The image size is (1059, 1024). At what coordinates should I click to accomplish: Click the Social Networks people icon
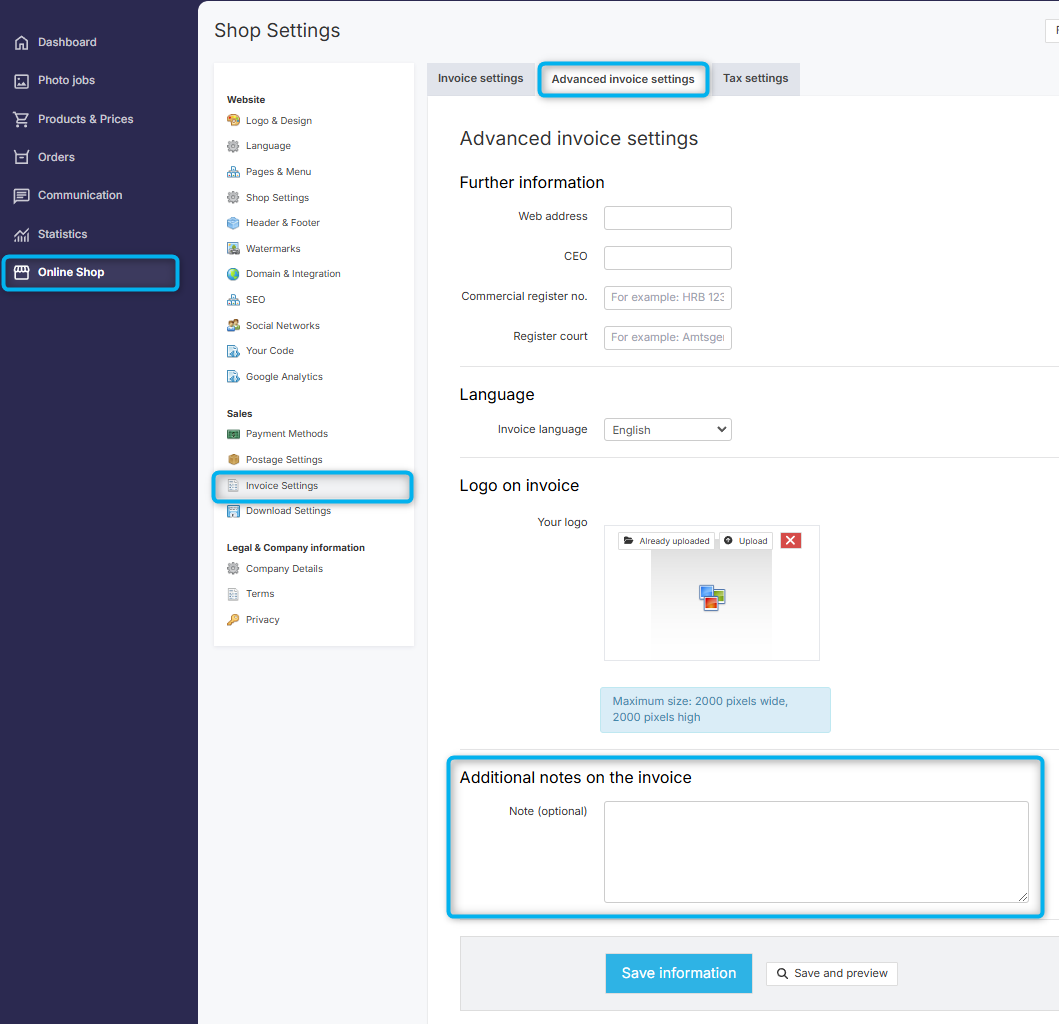click(x=233, y=325)
